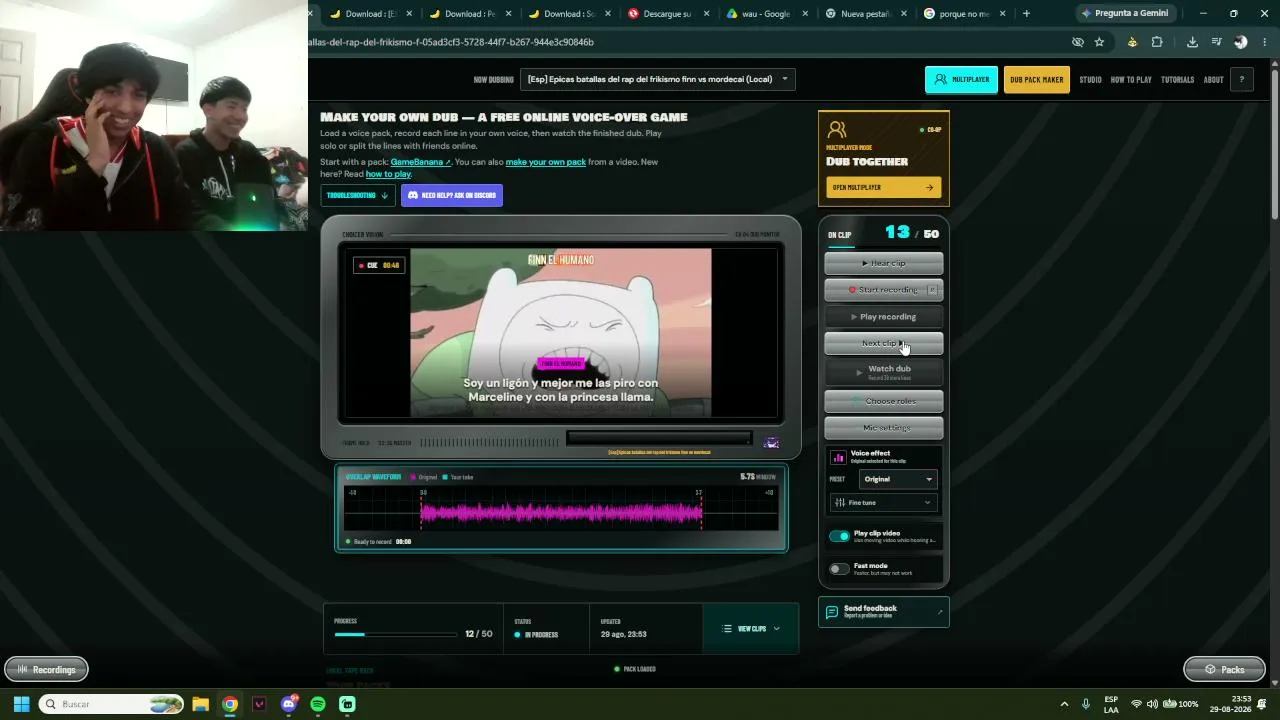Click the Choose roles button
Screen dimensions: 1280x720
(x=883, y=401)
